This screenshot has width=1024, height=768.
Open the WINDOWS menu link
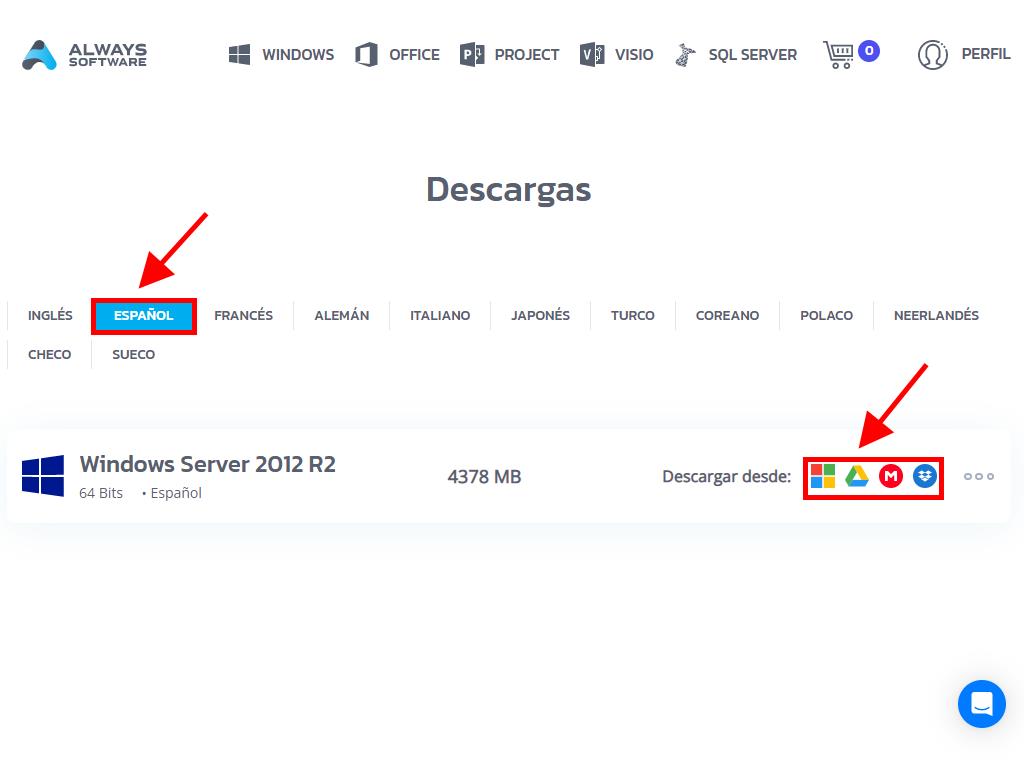coord(298,55)
